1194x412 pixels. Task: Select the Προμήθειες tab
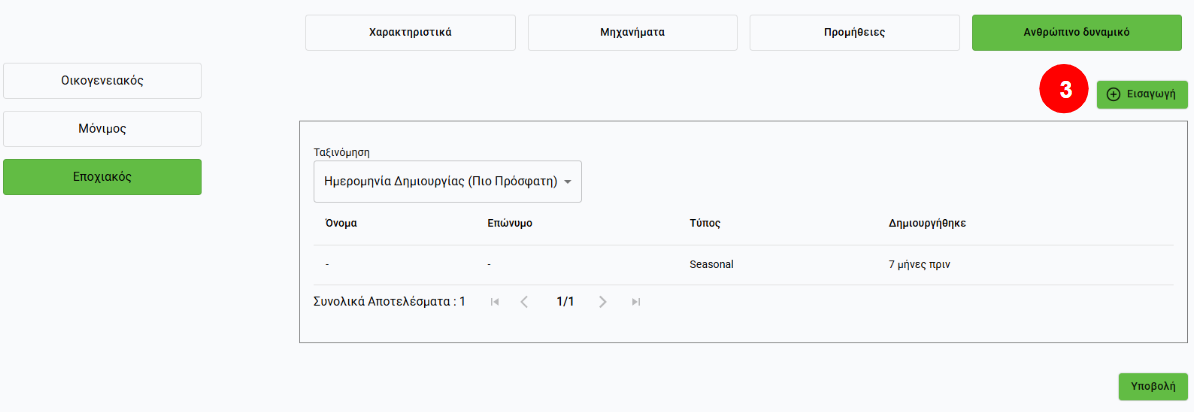coord(854,32)
